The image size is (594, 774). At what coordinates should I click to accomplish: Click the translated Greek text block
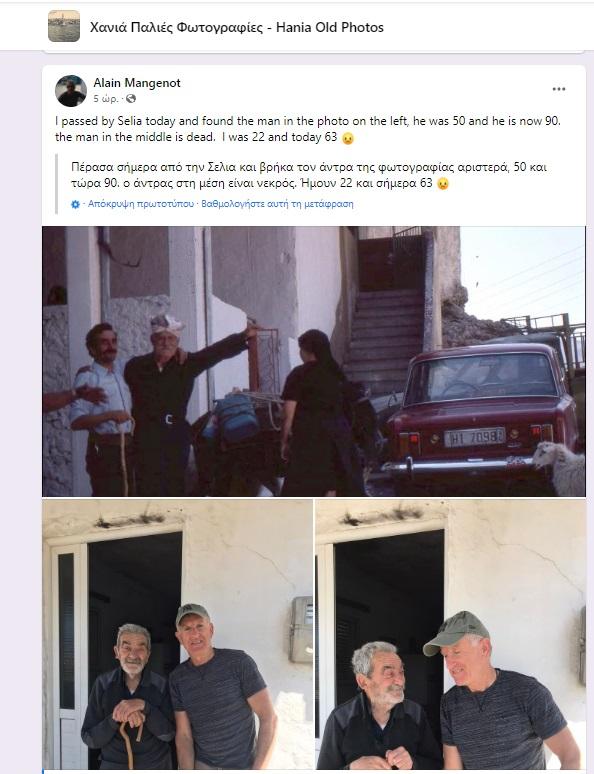(309, 175)
